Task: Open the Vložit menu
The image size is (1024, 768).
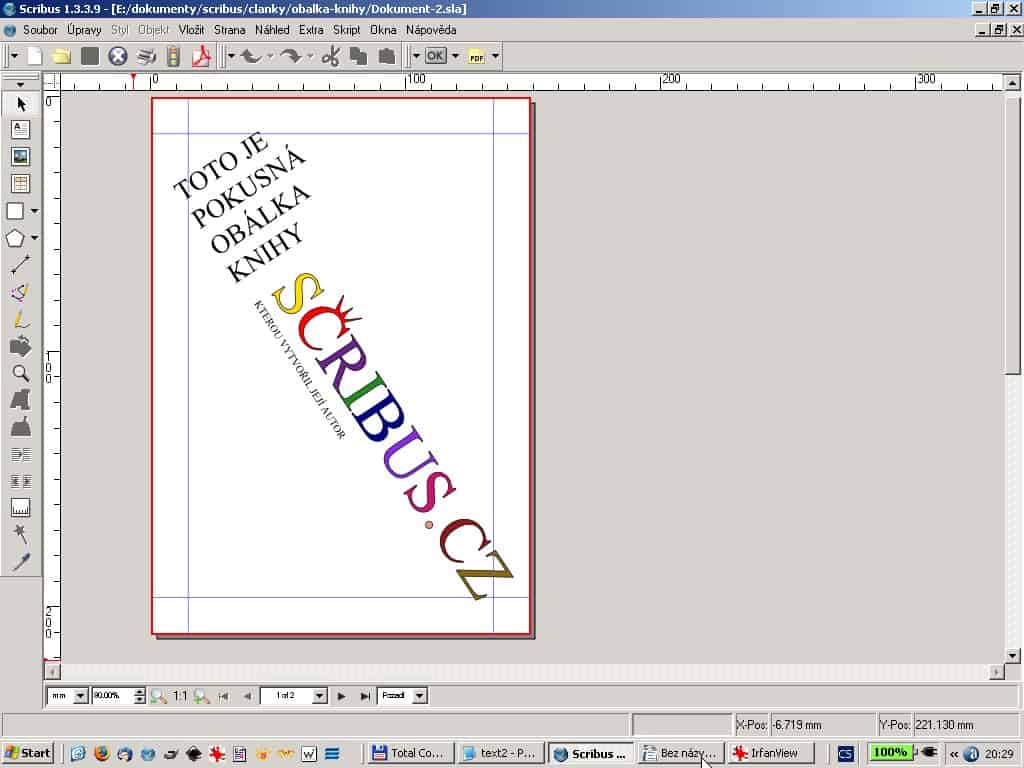Action: (x=191, y=30)
